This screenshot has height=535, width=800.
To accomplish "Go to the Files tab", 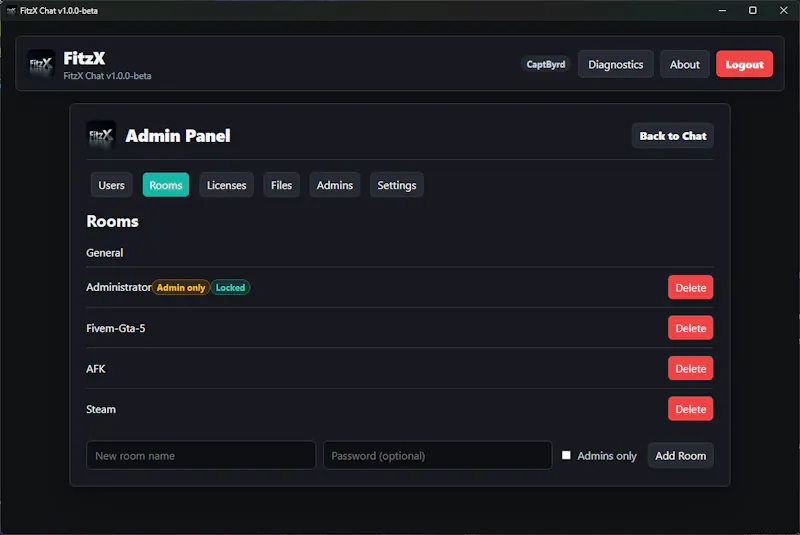I will [282, 185].
